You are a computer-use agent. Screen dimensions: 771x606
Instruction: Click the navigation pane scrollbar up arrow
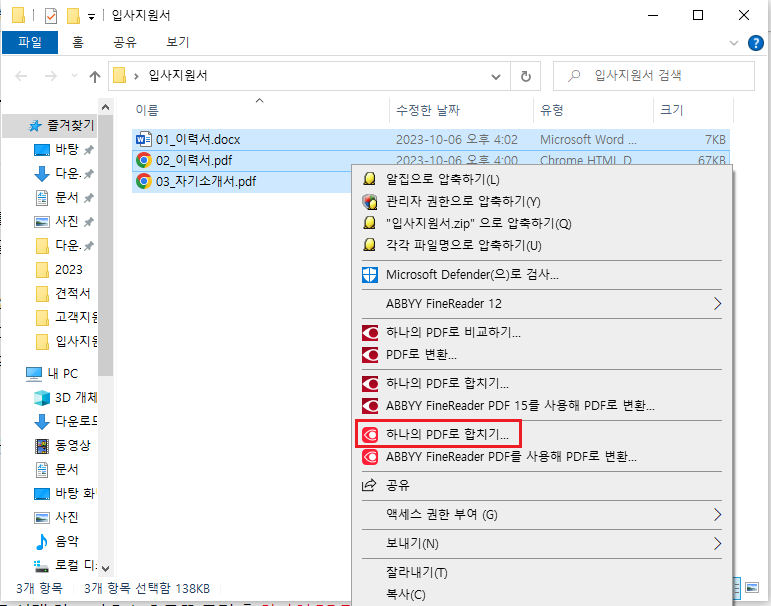coord(105,106)
